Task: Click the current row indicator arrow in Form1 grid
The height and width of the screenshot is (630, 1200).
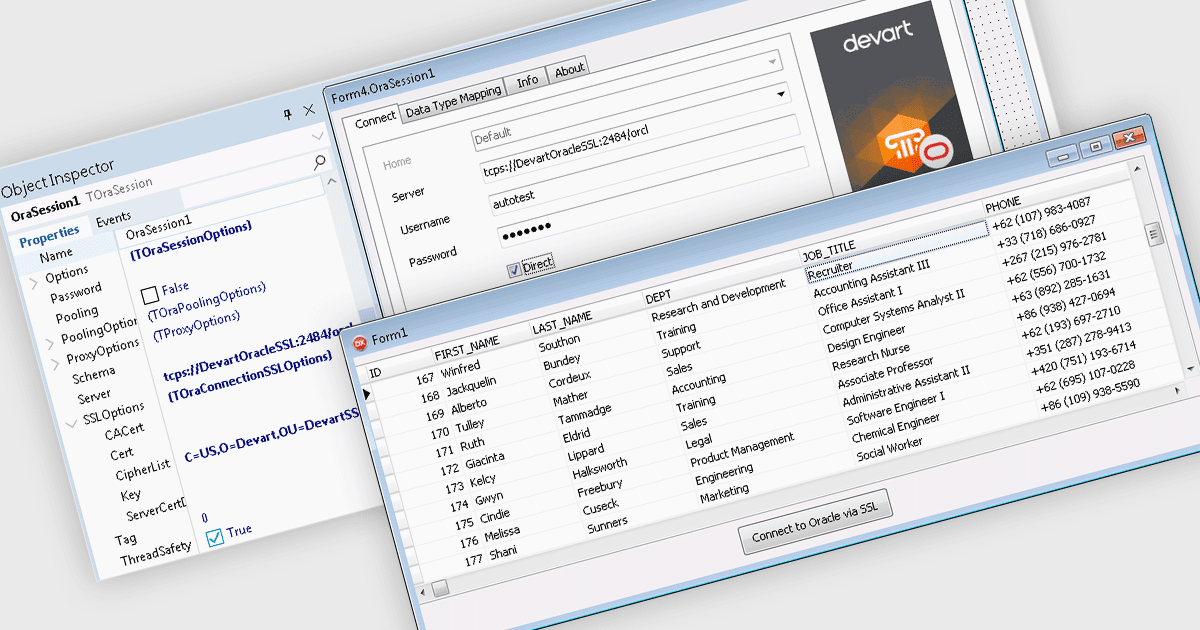Action: coord(369,396)
